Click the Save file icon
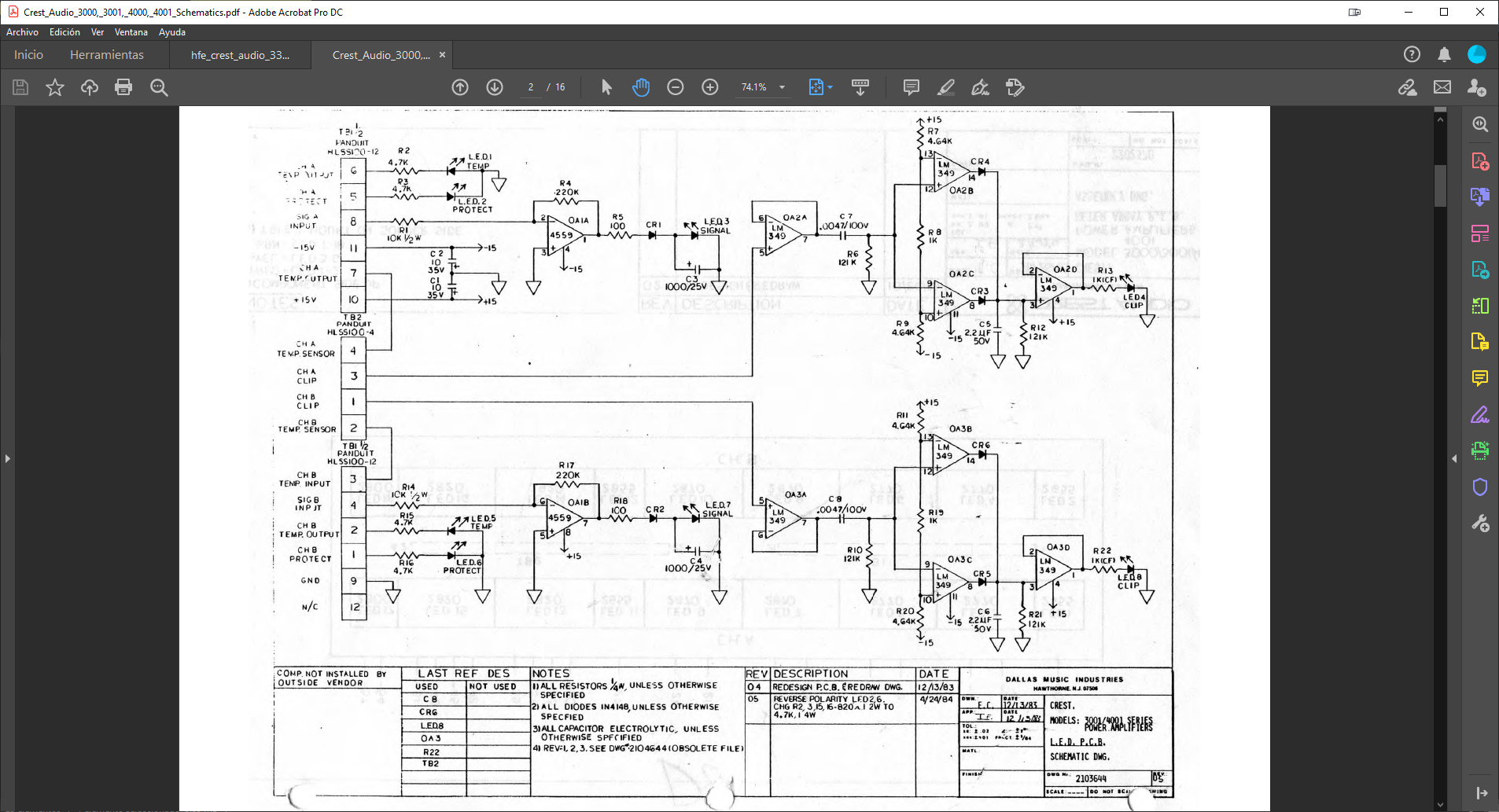This screenshot has width=1499, height=812. tap(20, 87)
